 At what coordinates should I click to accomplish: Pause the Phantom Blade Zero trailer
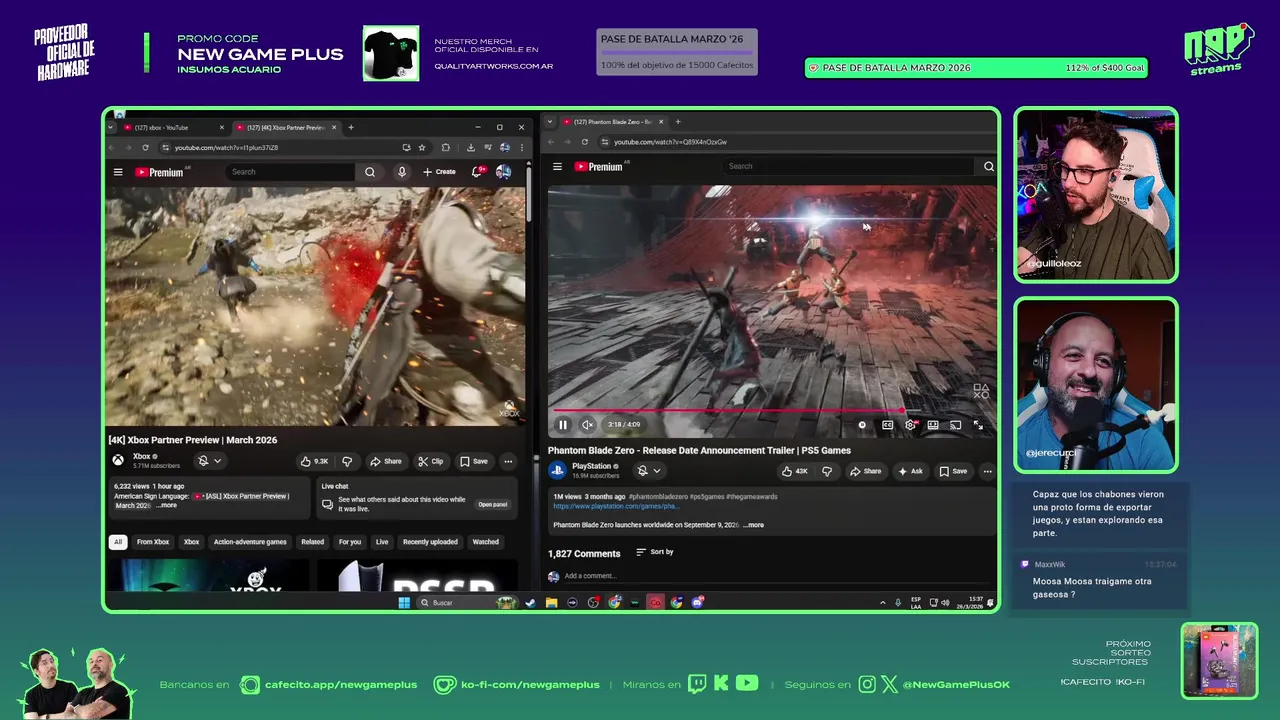click(563, 425)
